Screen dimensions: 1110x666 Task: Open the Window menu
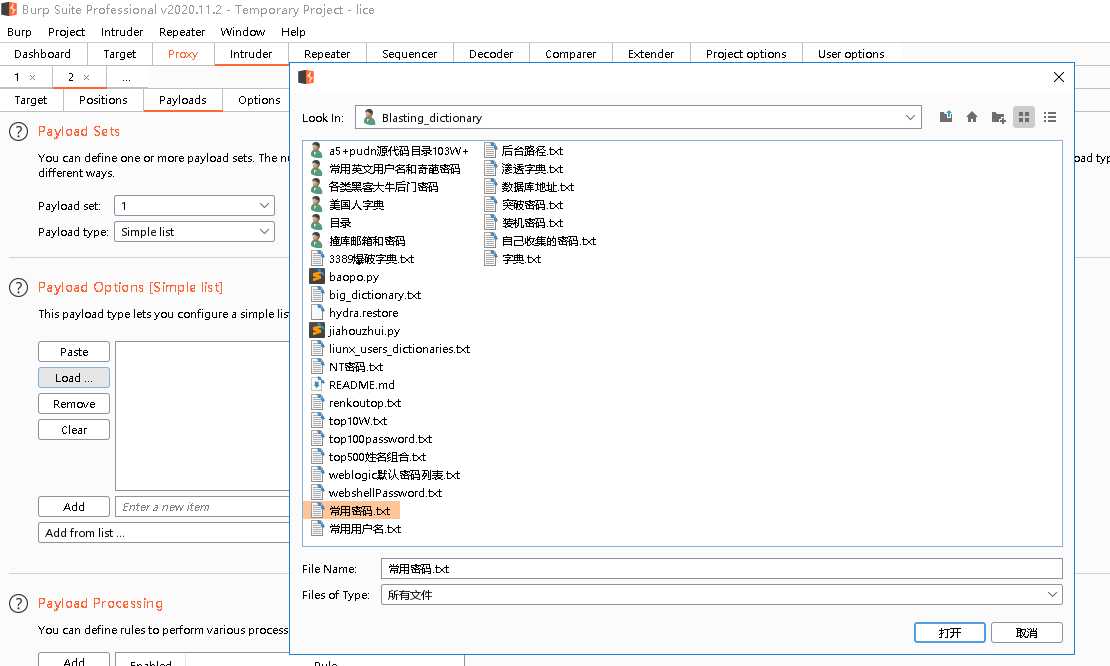tap(243, 32)
